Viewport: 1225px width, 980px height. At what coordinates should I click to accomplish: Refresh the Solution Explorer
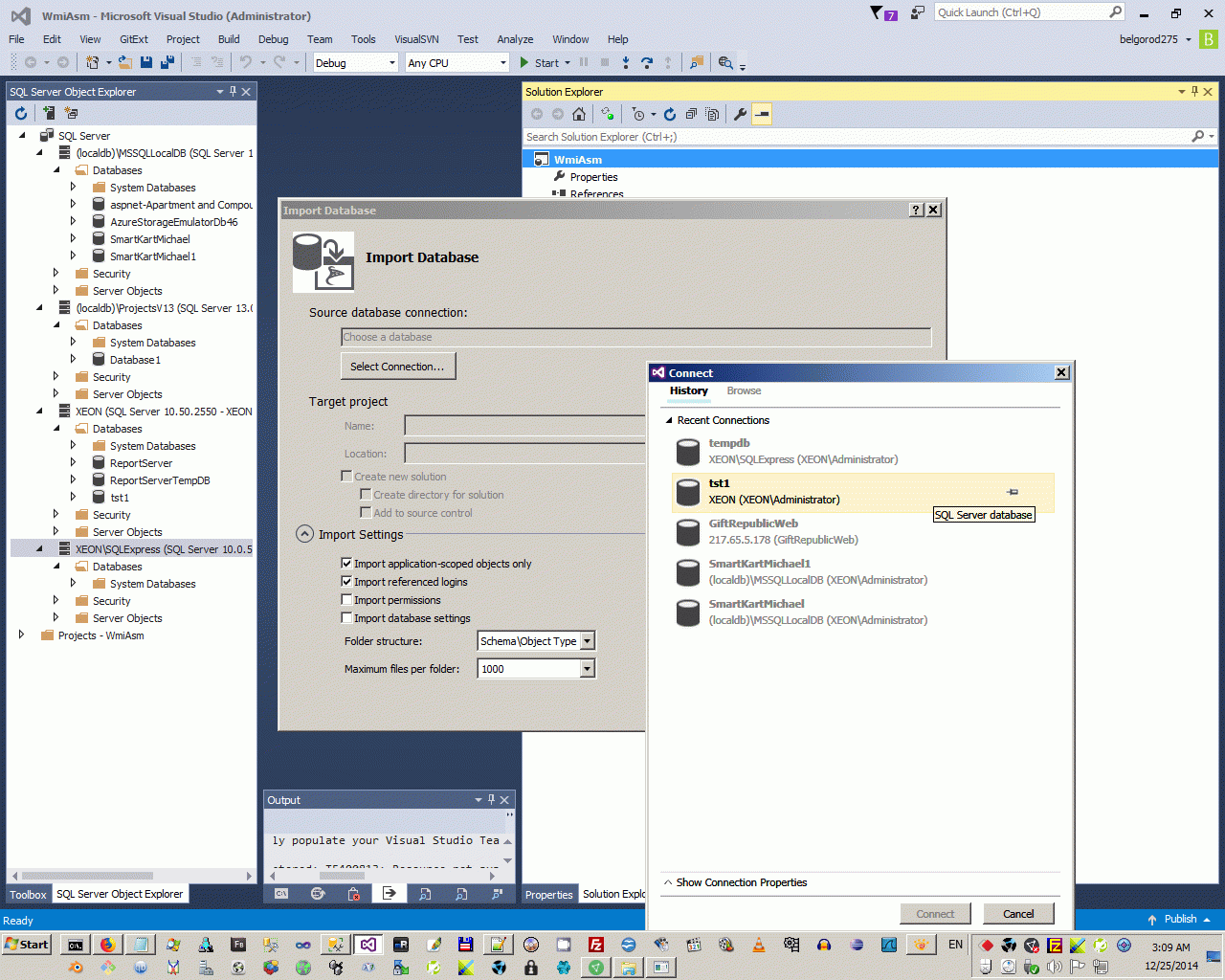coord(670,114)
